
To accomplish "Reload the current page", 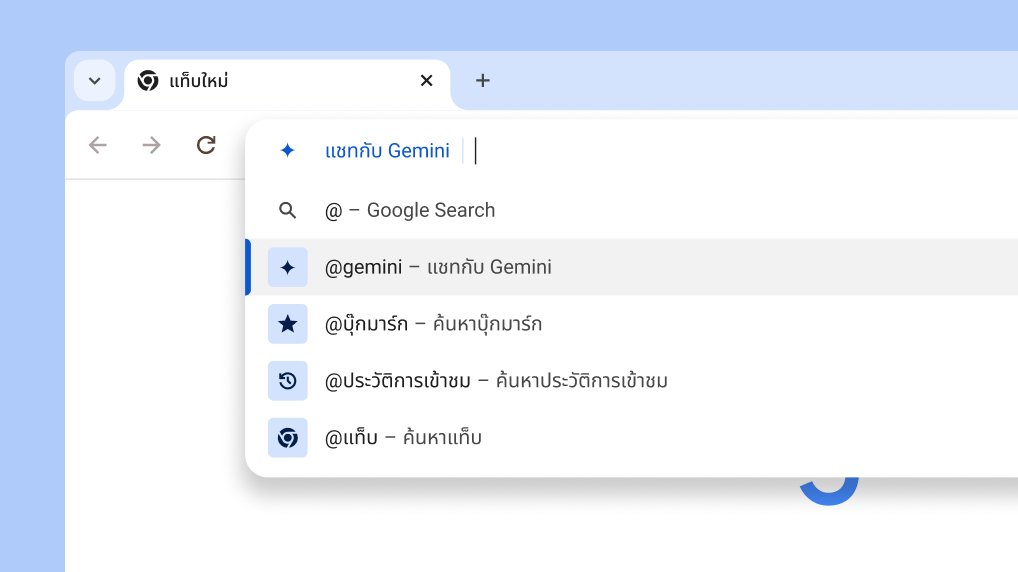I will [206, 145].
